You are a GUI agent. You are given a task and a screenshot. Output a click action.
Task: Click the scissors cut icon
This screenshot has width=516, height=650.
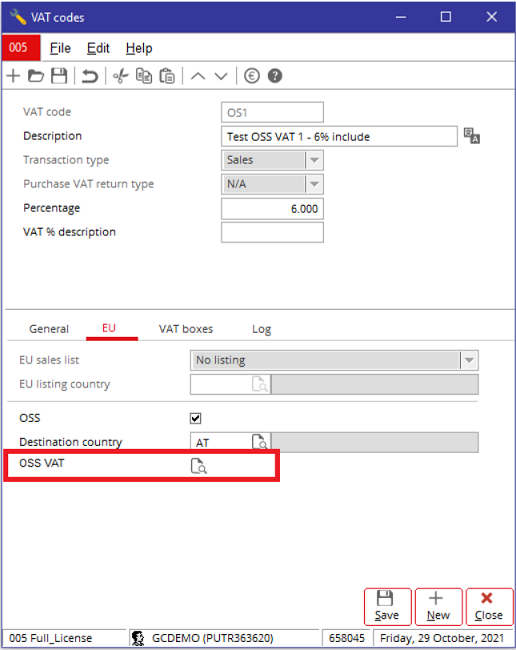121,76
